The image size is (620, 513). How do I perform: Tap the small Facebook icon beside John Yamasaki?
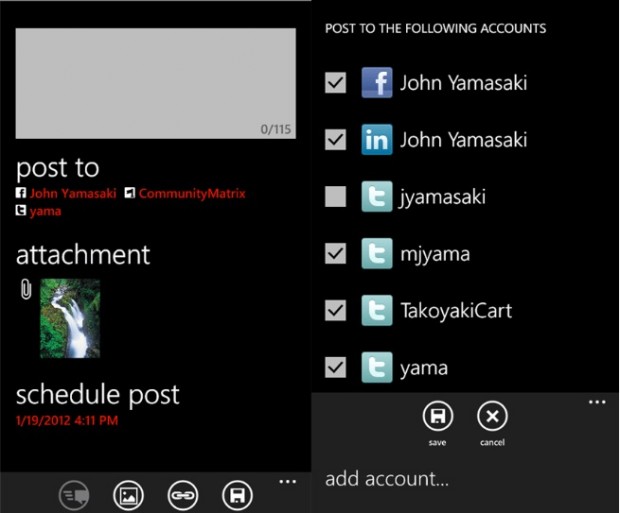tap(21, 193)
